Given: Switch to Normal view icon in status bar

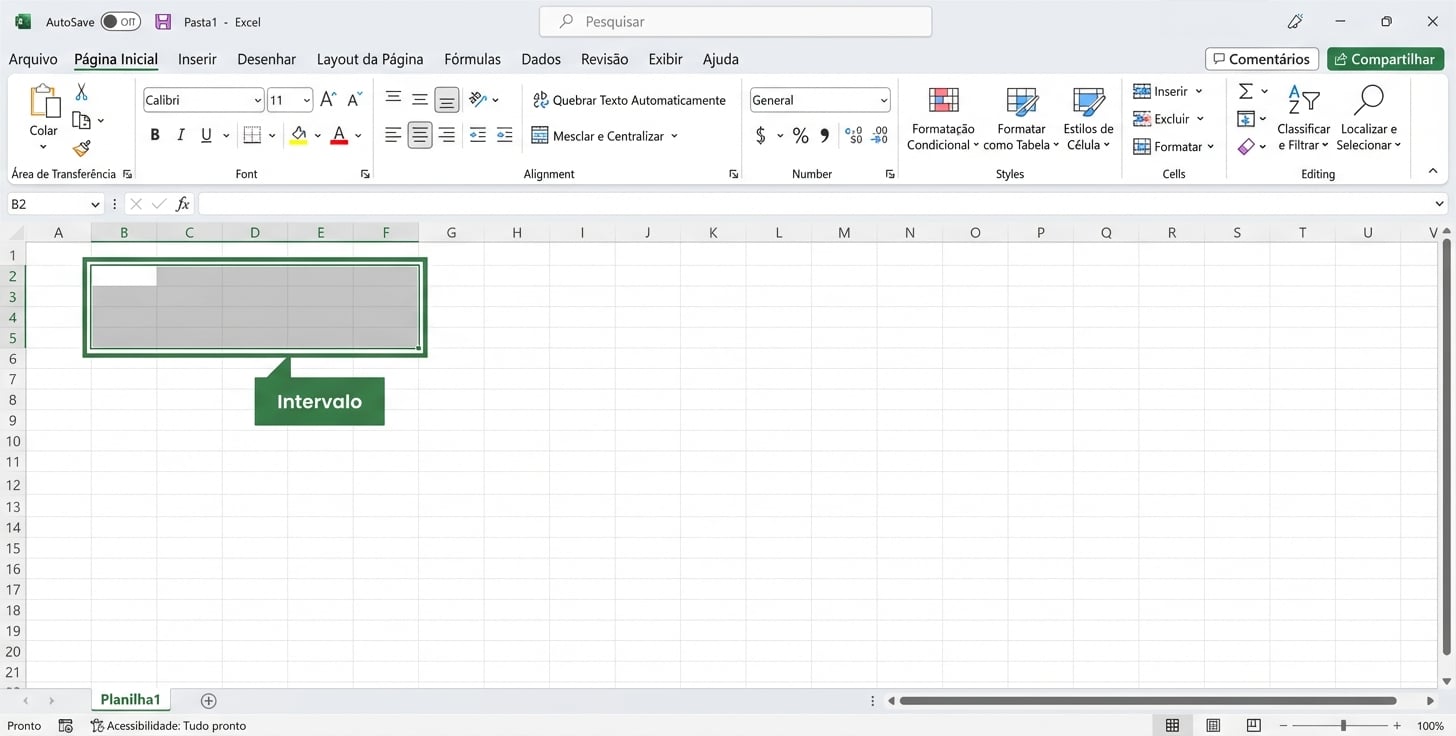Looking at the screenshot, I should (x=1172, y=725).
